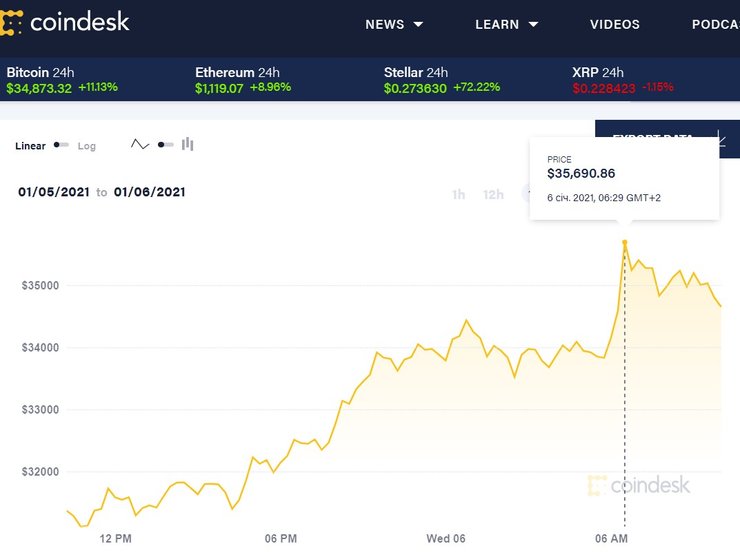Expand the LEARN dropdown arrow
The width and height of the screenshot is (740, 552).
coord(533,24)
